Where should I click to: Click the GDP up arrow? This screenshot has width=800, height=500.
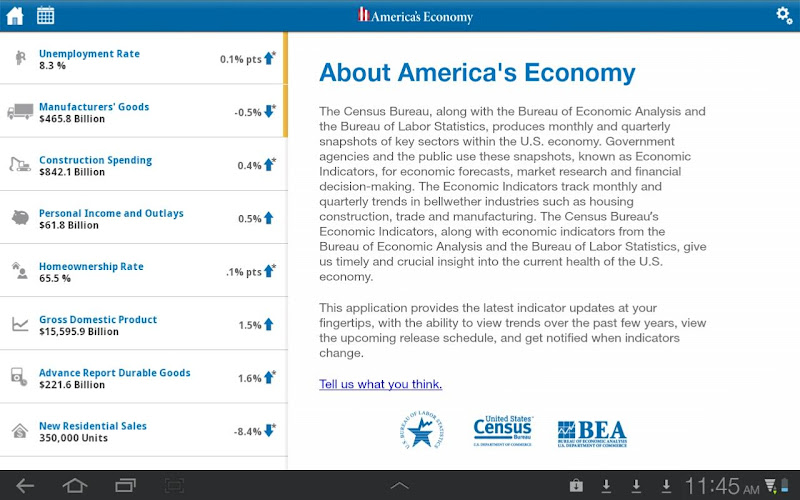(269, 324)
